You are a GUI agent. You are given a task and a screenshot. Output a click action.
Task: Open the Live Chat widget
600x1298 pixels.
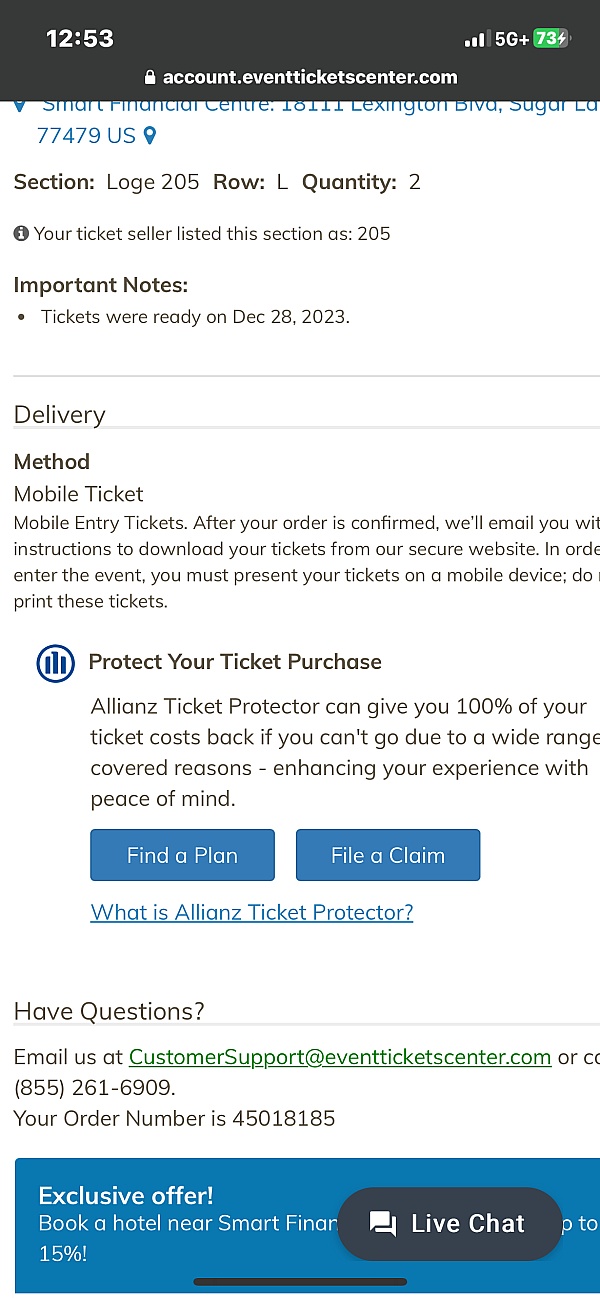coord(450,1224)
